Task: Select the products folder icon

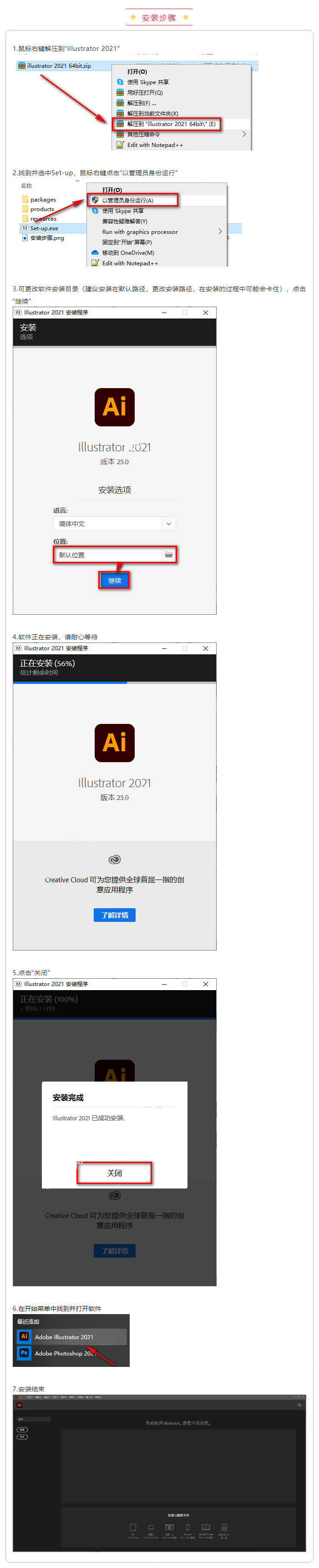Action: point(25,209)
